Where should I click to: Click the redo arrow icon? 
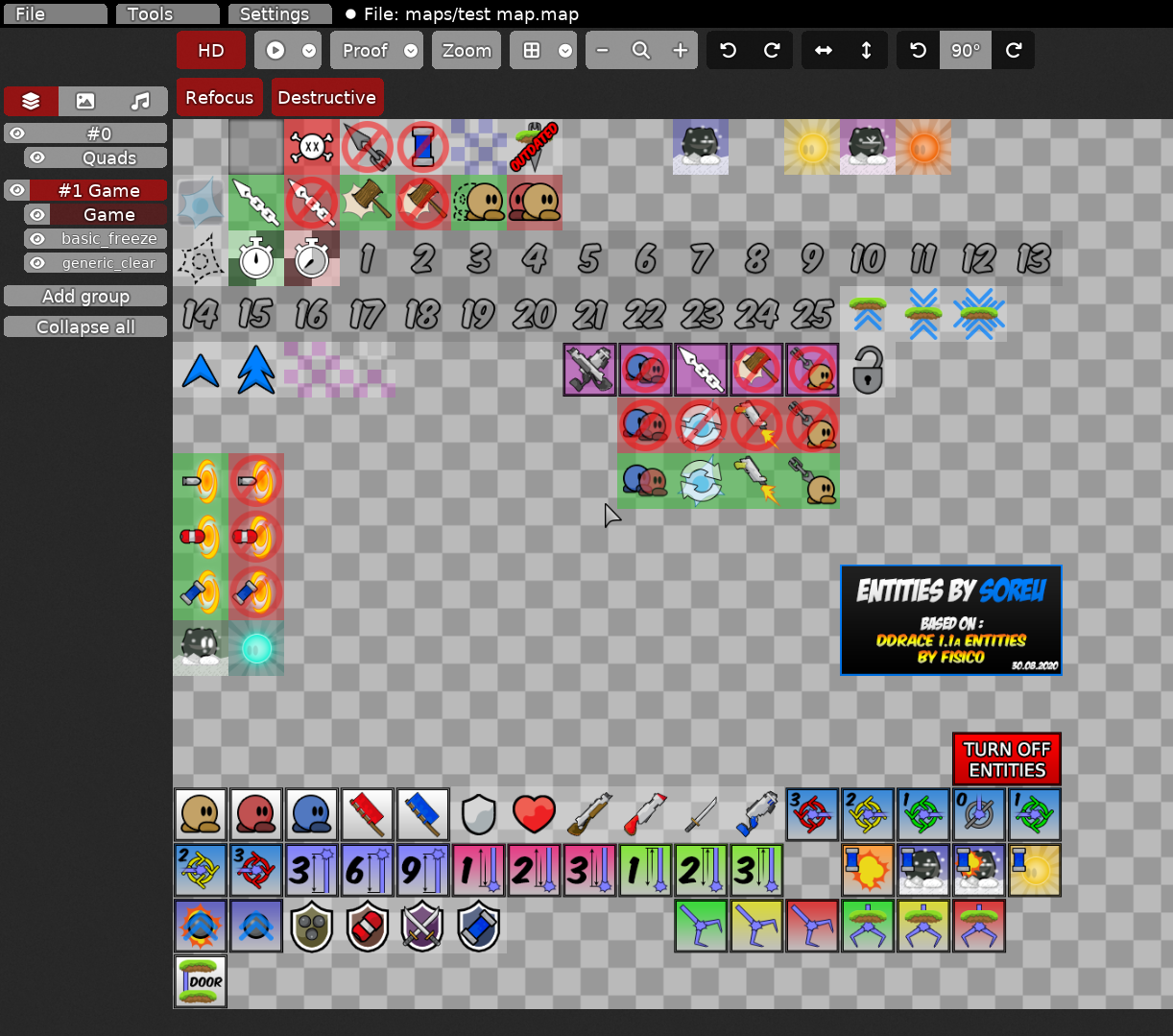(x=772, y=51)
